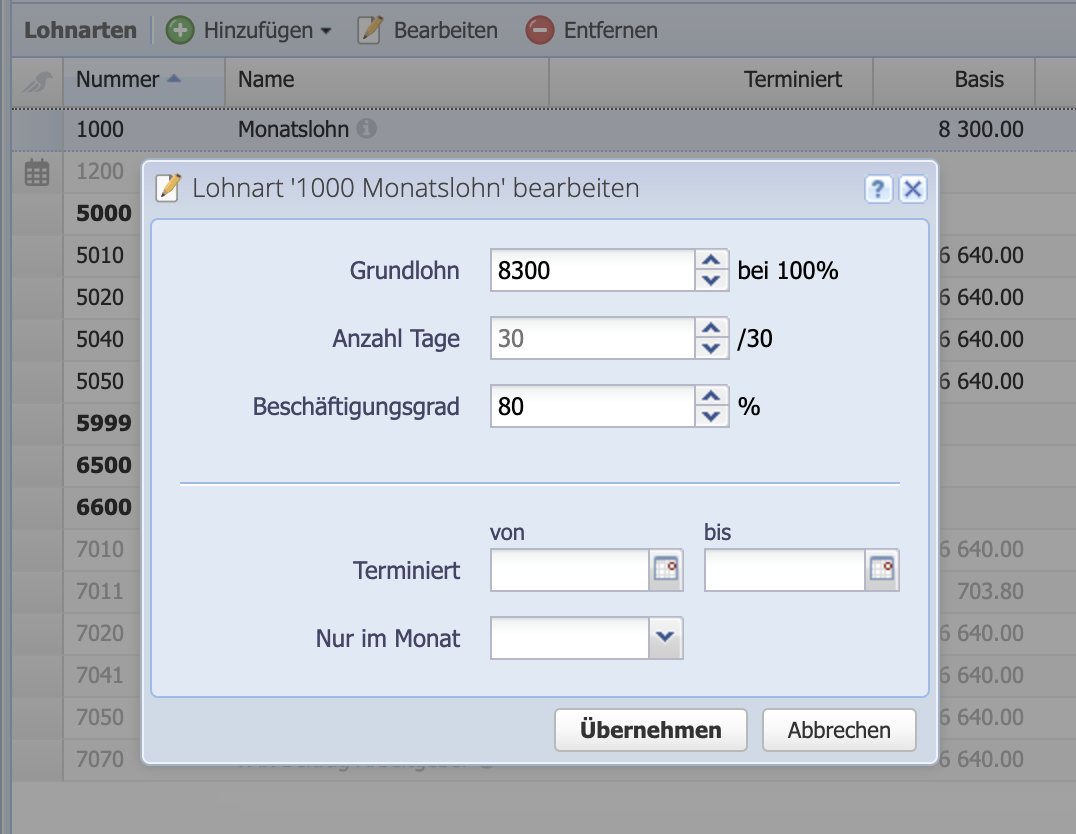Click the Bearbeiten pencil icon
The height and width of the screenshot is (834, 1076).
(368, 30)
